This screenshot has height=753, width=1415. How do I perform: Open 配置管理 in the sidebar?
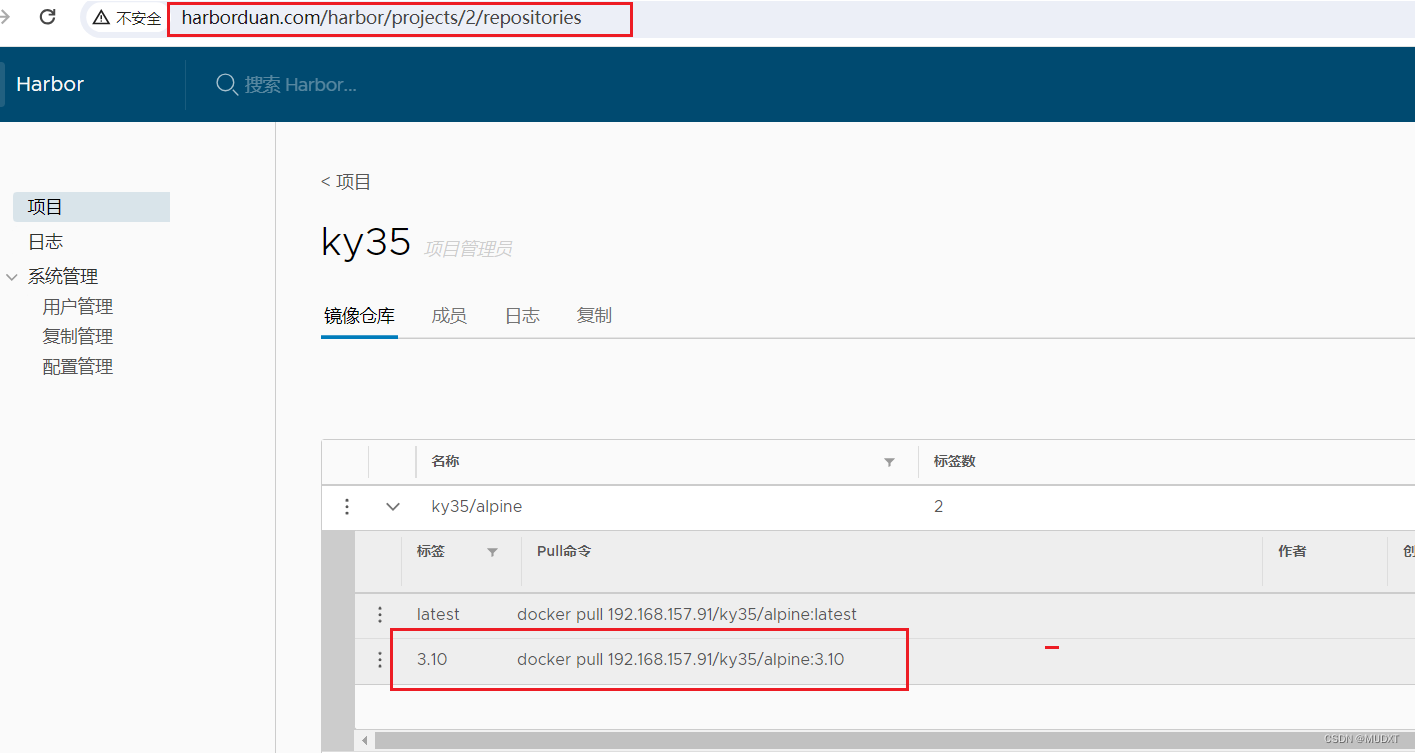[x=78, y=367]
